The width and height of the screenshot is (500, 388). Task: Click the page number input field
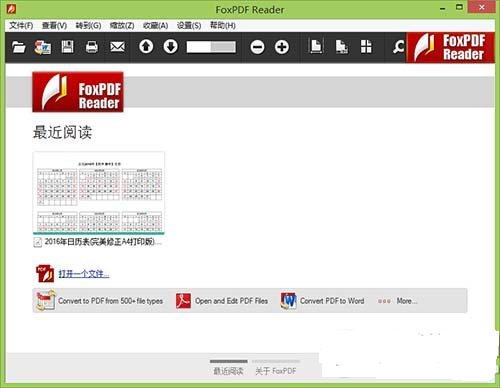[211, 47]
